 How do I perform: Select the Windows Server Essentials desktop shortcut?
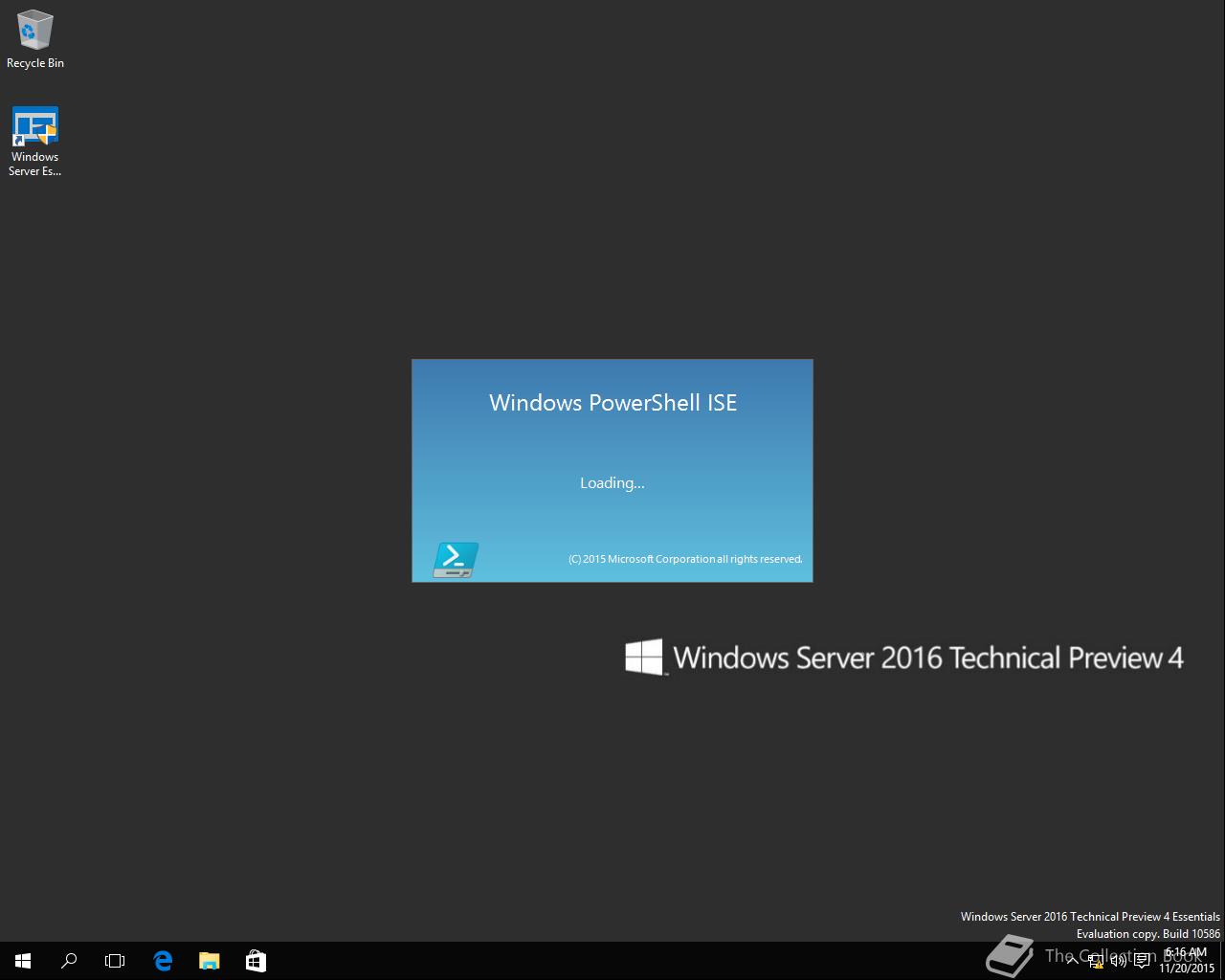[34, 142]
